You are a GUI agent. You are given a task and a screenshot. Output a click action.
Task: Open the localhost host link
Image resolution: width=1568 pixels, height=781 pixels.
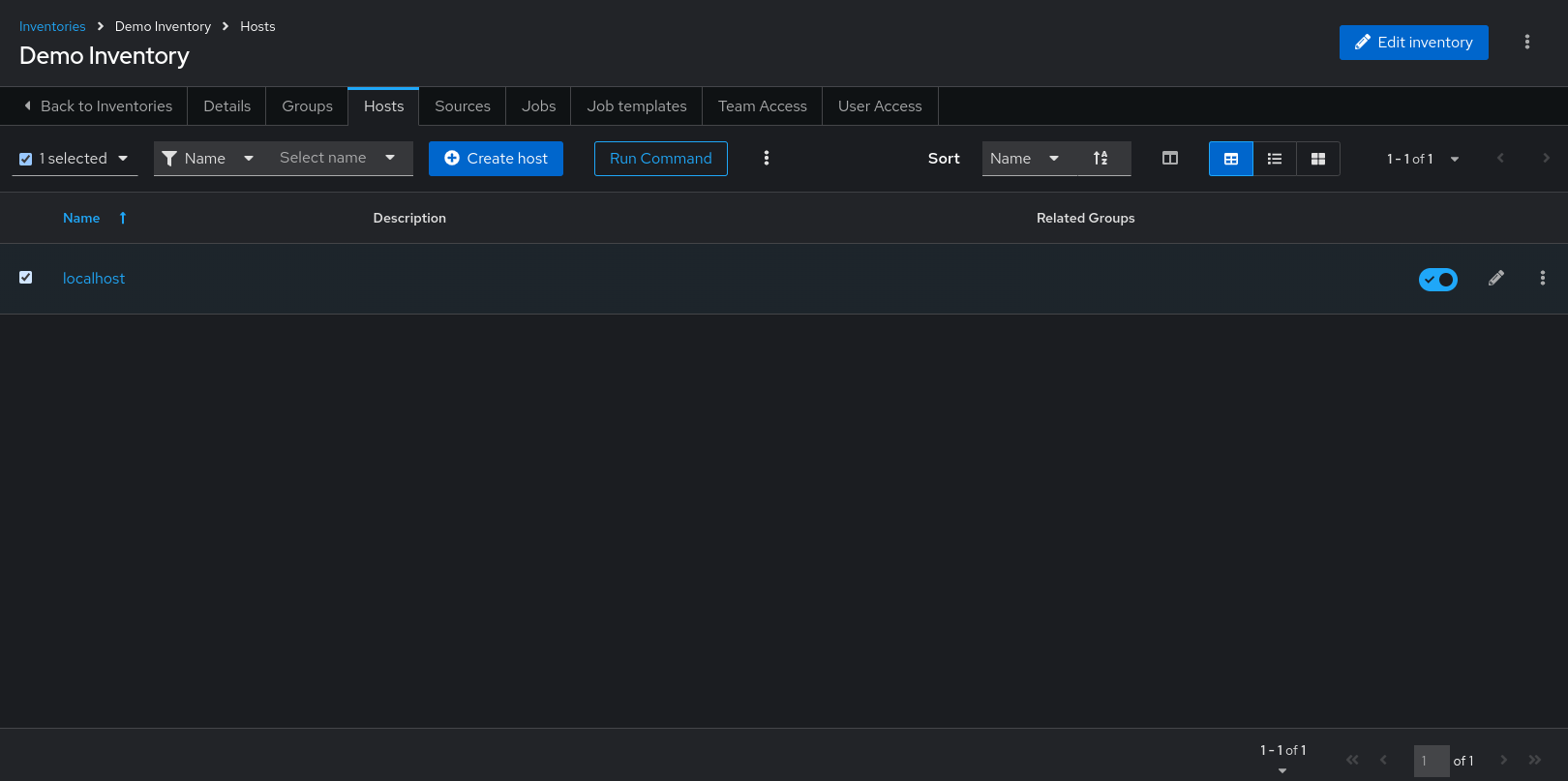click(x=94, y=279)
